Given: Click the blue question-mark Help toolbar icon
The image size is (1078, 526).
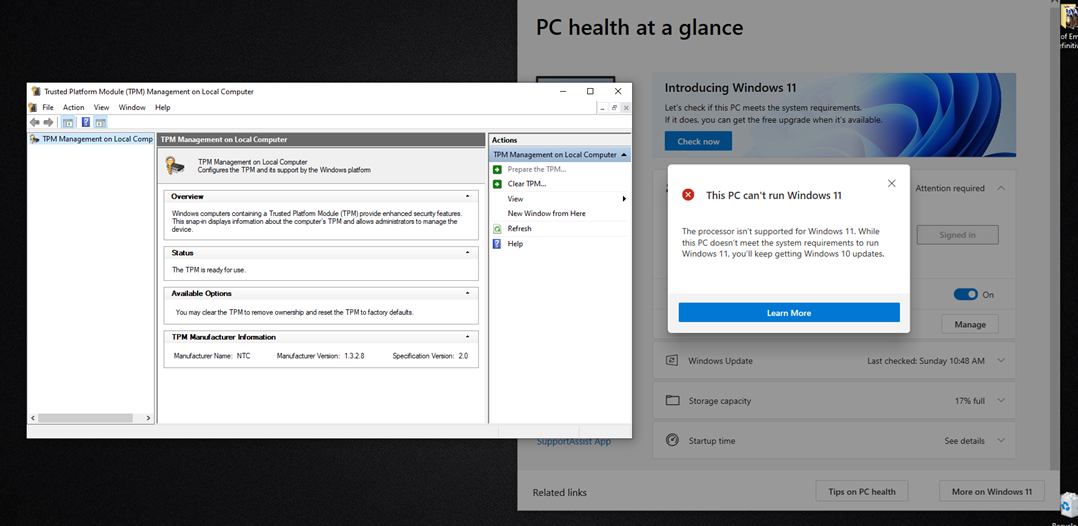Looking at the screenshot, I should click(86, 122).
